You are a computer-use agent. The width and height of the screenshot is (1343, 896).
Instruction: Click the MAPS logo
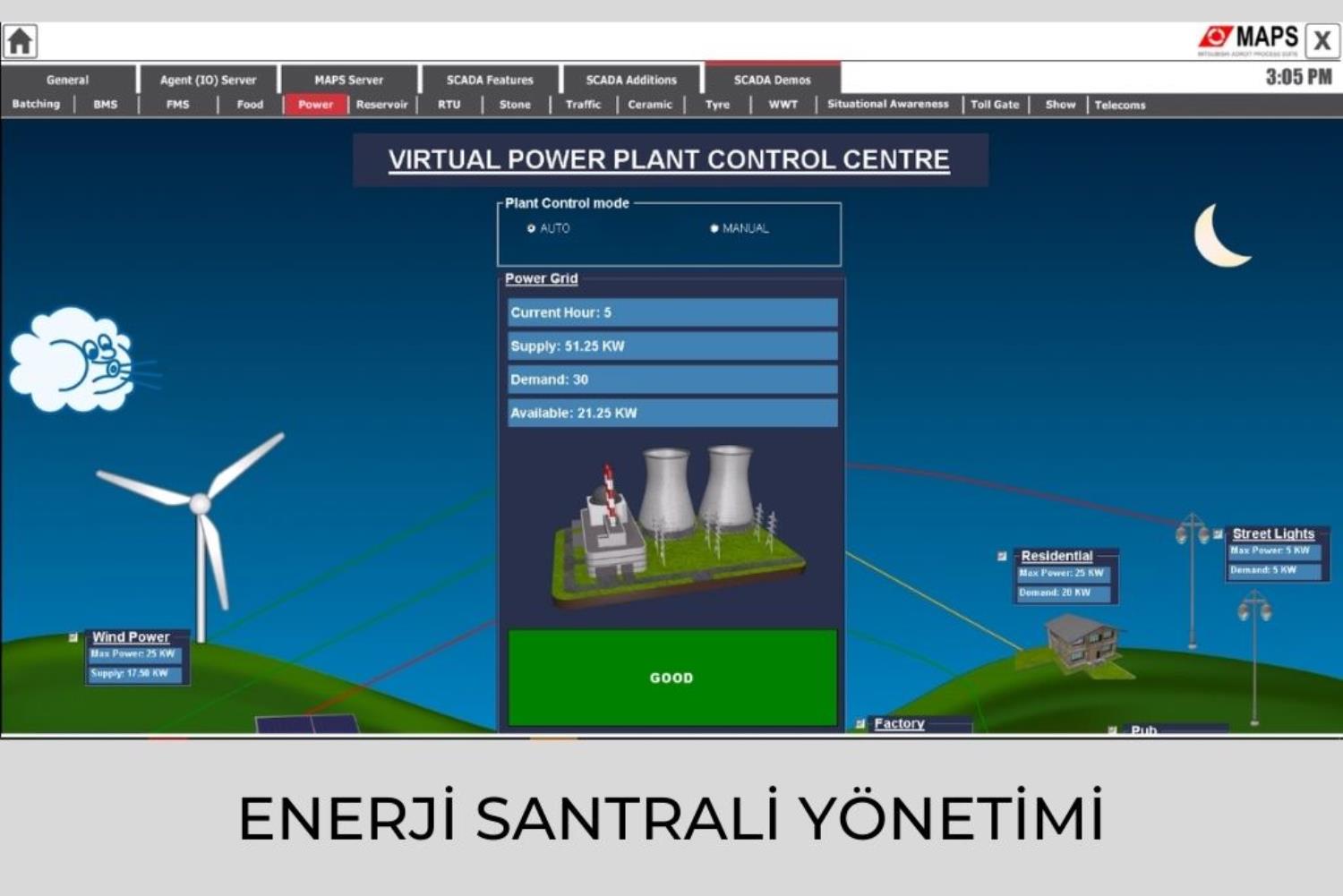tap(1248, 40)
